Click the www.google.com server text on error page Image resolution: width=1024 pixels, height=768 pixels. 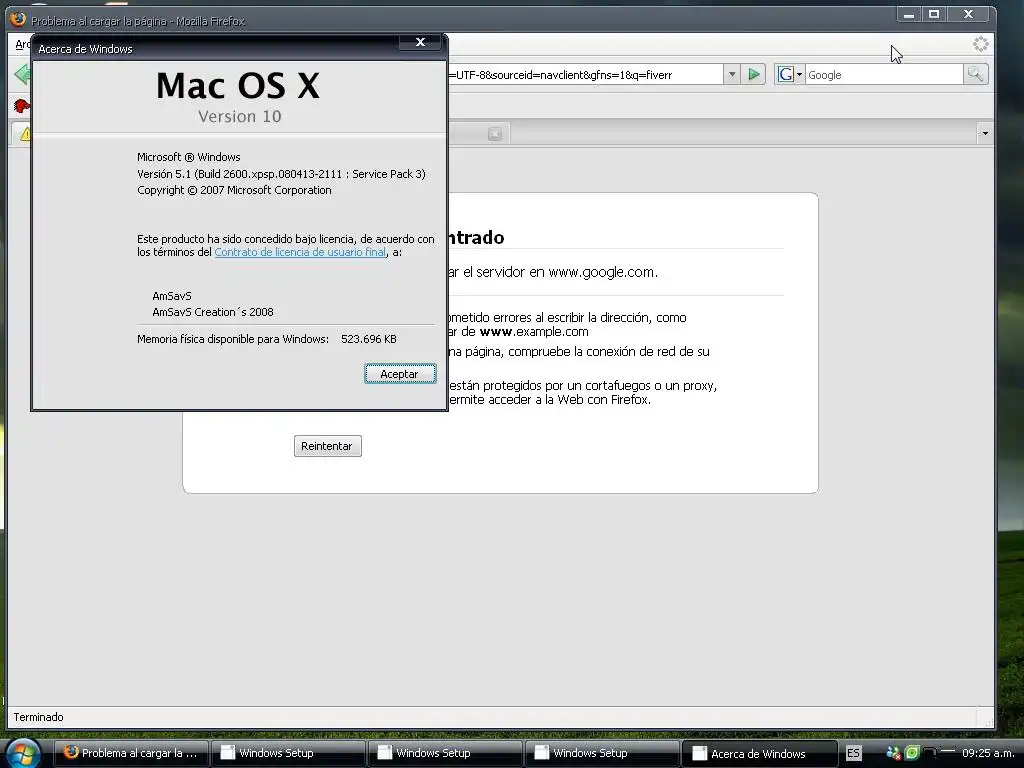click(602, 272)
